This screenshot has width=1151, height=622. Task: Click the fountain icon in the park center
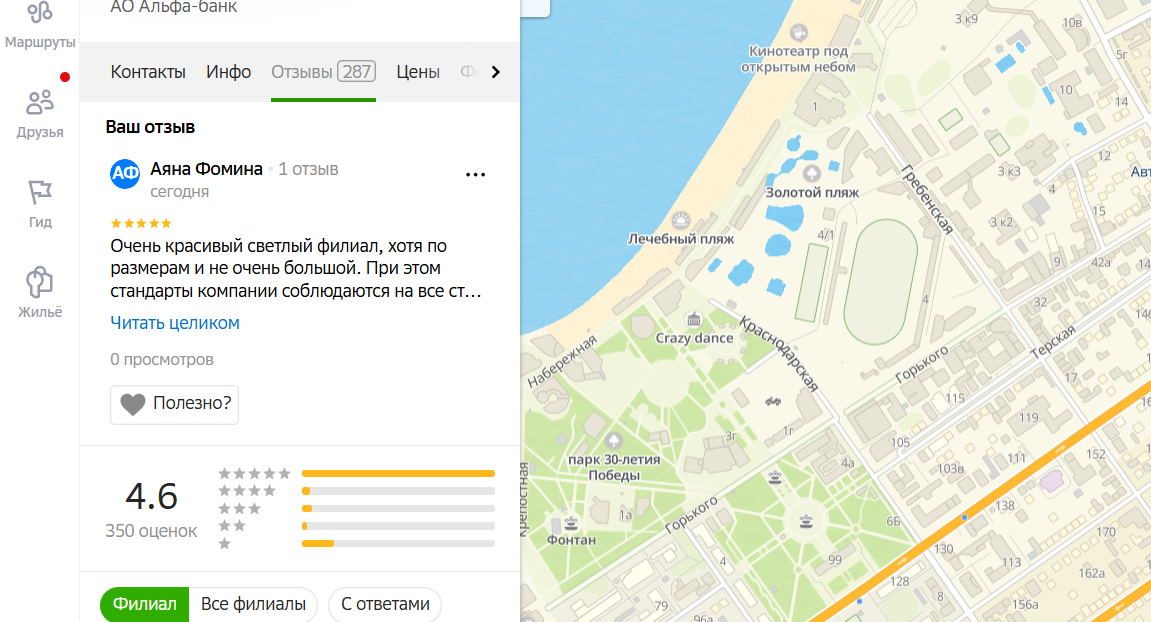806,521
